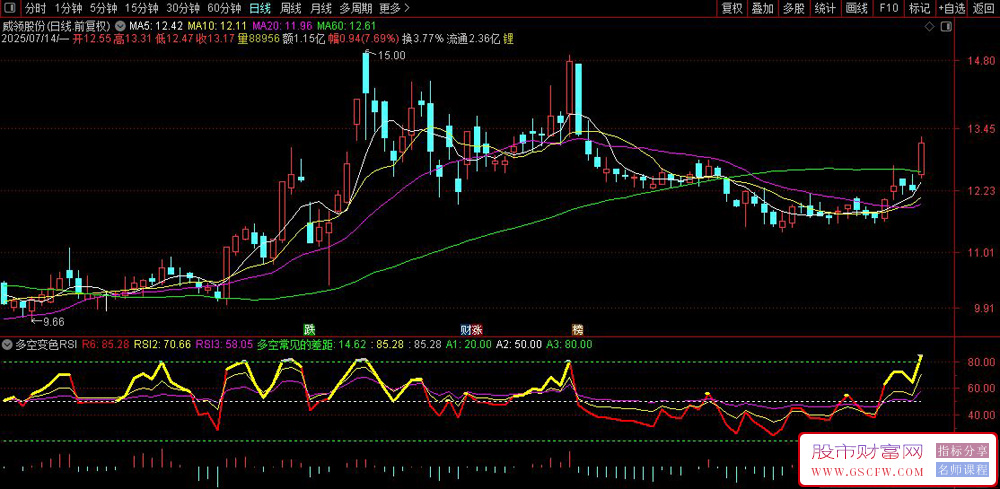Select the 日线 daily tab
The image size is (1000, 489).
pos(260,8)
